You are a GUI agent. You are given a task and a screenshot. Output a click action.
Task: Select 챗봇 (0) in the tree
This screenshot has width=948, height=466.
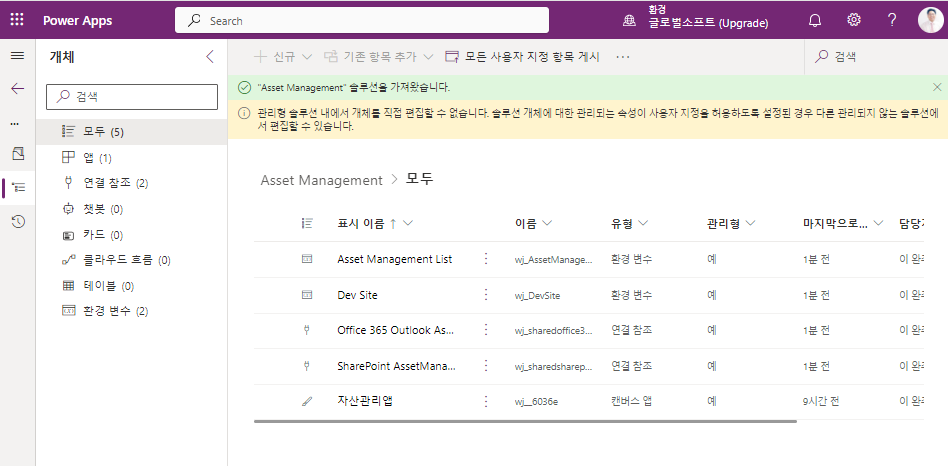click(x=131, y=209)
